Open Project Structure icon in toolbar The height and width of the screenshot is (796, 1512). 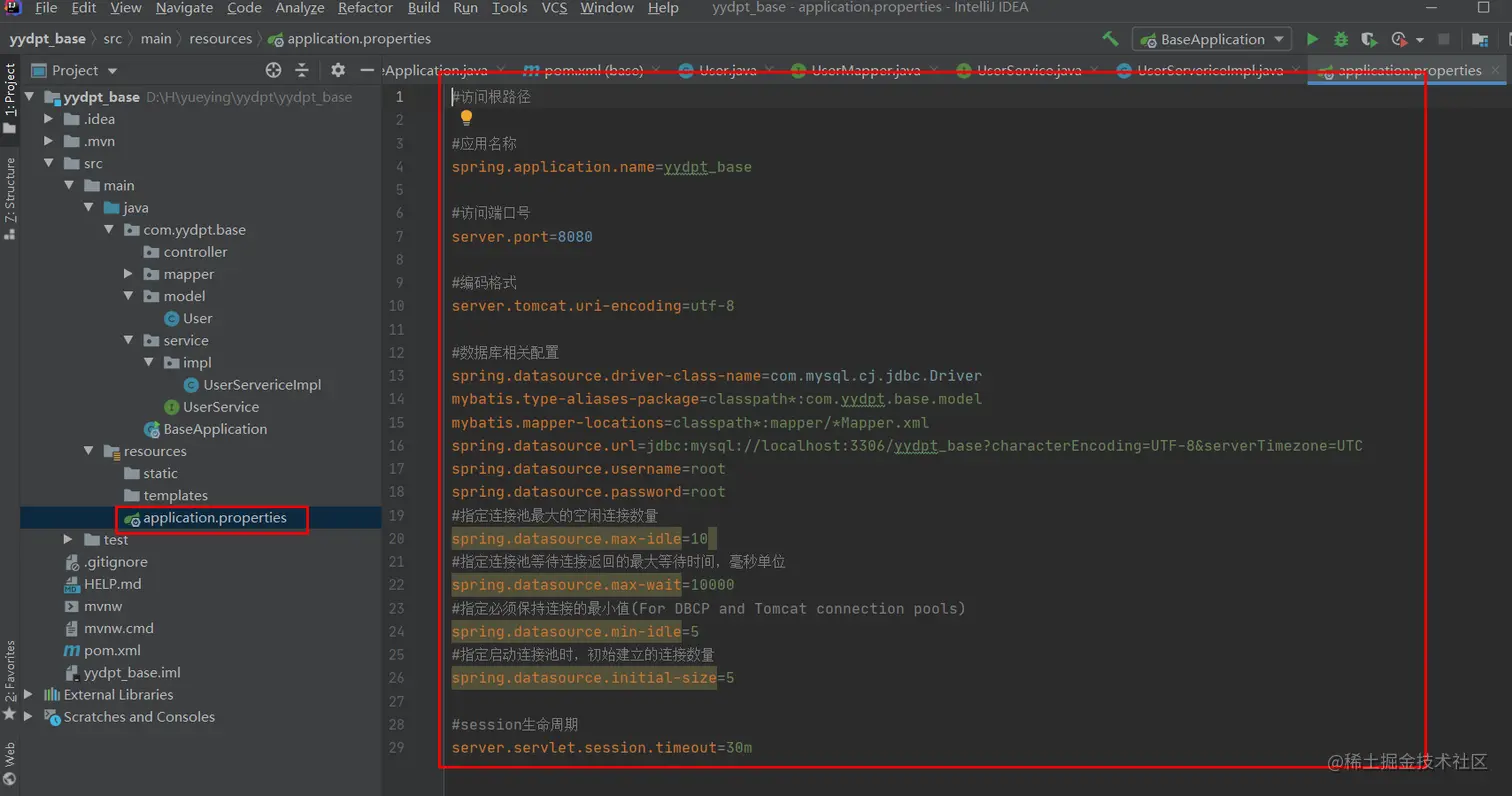[x=1479, y=39]
